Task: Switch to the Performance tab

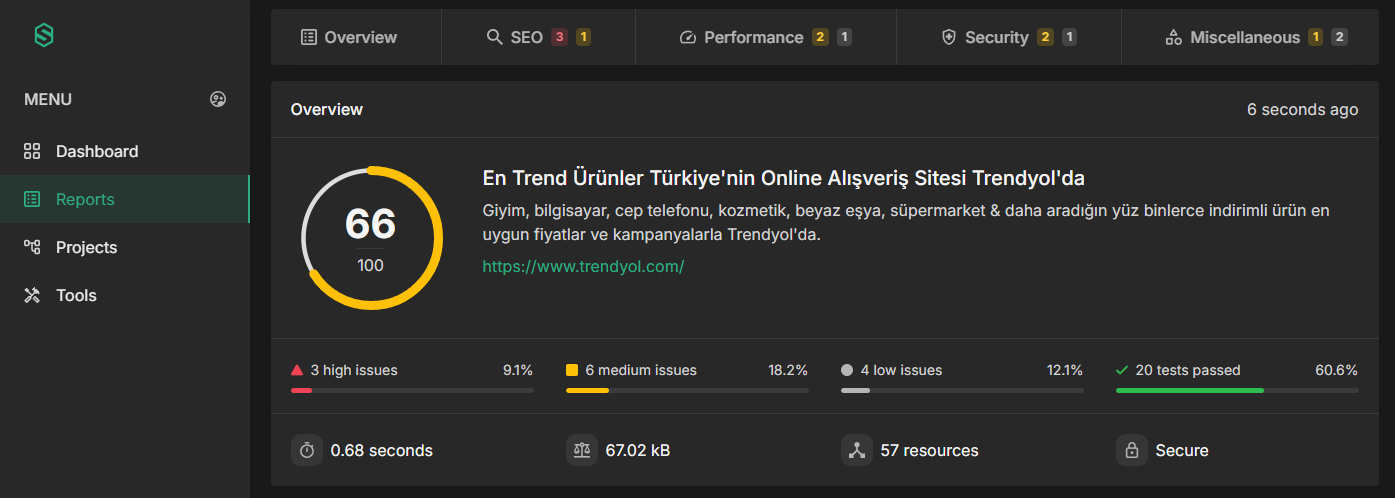Action: [x=766, y=37]
